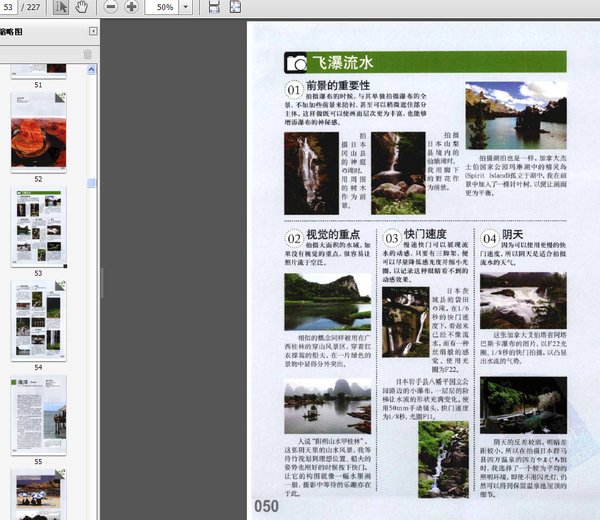Image resolution: width=600 pixels, height=520 pixels.
Task: Enable scrolling page display mode
Action: (214, 7)
